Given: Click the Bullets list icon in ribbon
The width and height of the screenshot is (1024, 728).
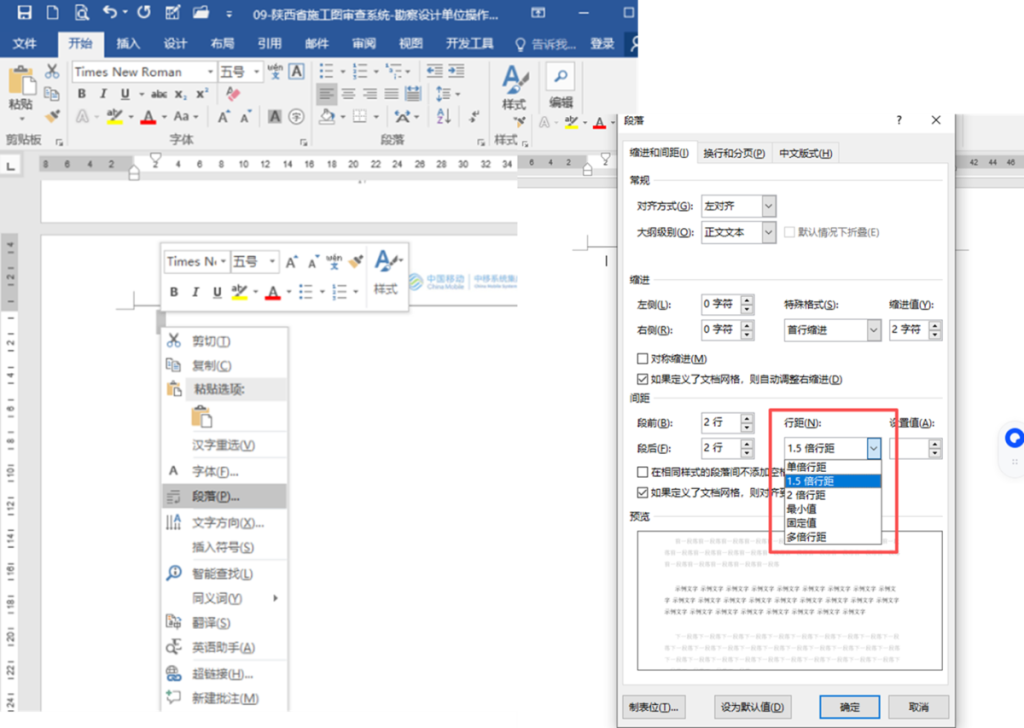Looking at the screenshot, I should click(x=325, y=72).
